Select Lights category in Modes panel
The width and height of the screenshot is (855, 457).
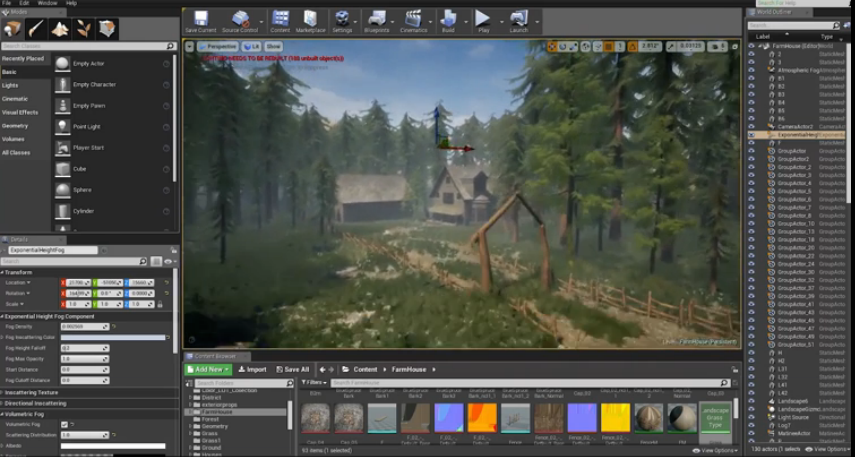coord(10,86)
